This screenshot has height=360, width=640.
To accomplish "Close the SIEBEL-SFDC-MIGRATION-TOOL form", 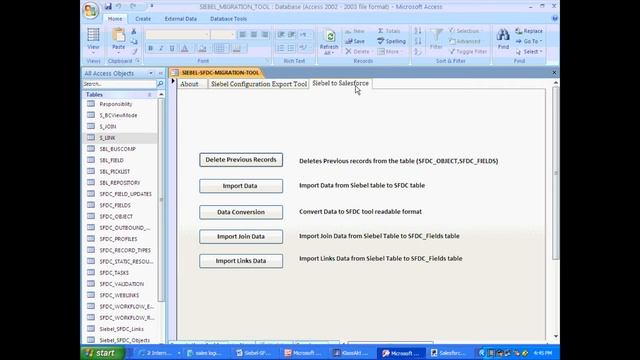I will (554, 73).
